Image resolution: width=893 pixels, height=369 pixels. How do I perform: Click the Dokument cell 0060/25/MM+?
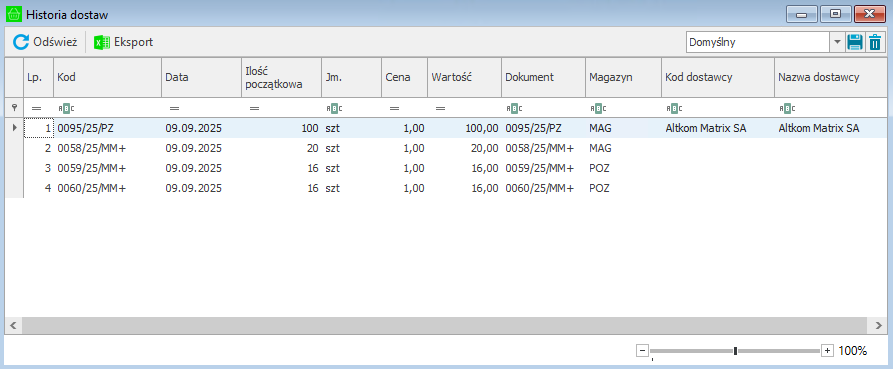coord(543,188)
